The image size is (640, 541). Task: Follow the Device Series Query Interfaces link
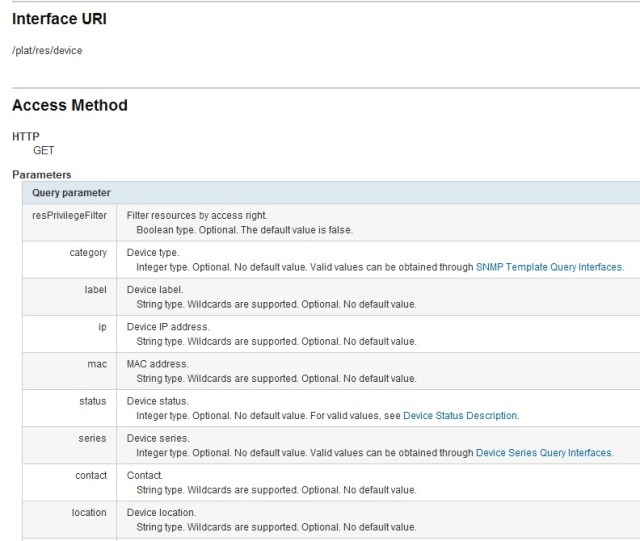point(544,453)
